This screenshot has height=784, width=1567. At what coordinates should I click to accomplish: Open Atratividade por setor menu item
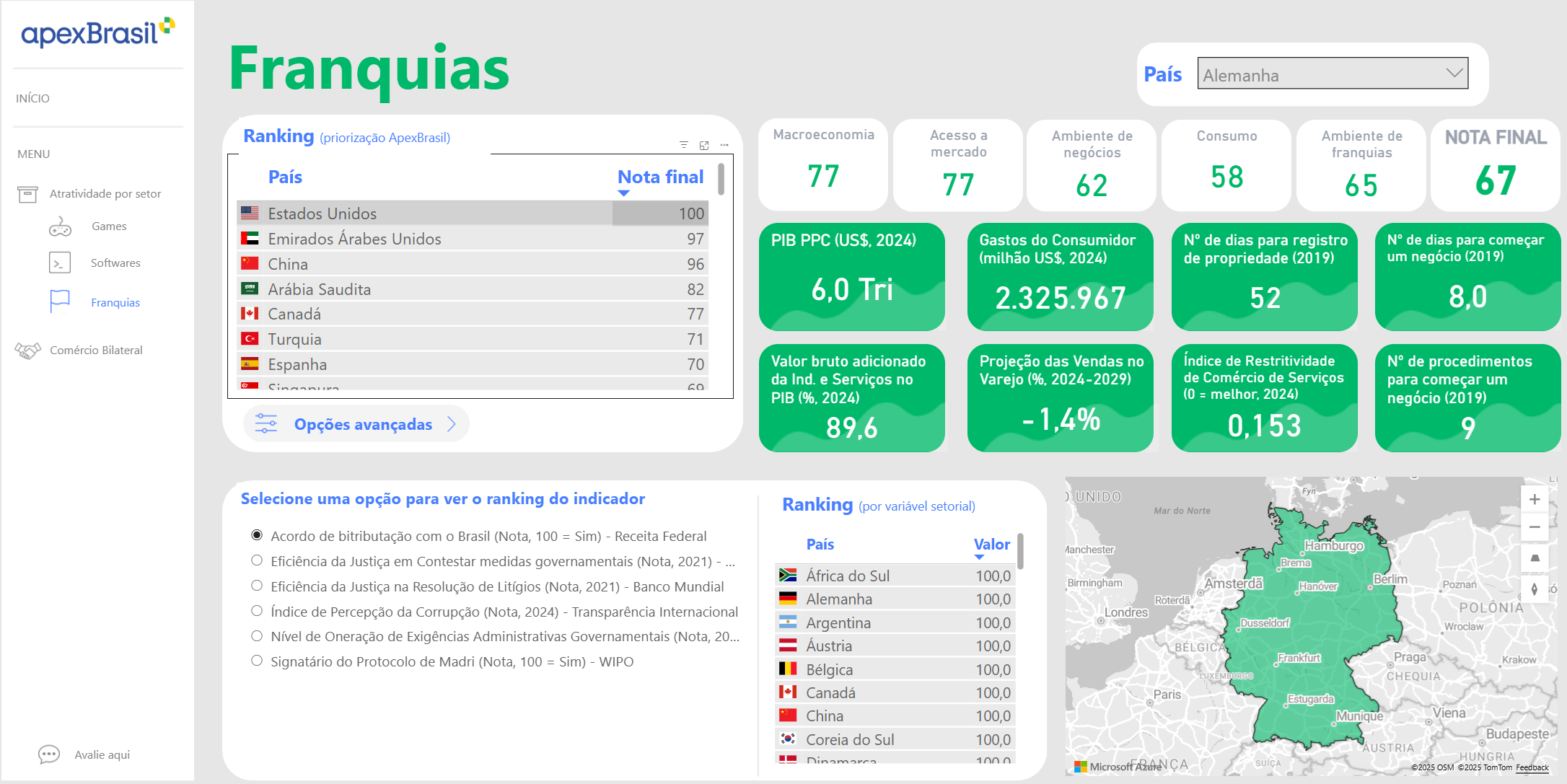[x=105, y=193]
